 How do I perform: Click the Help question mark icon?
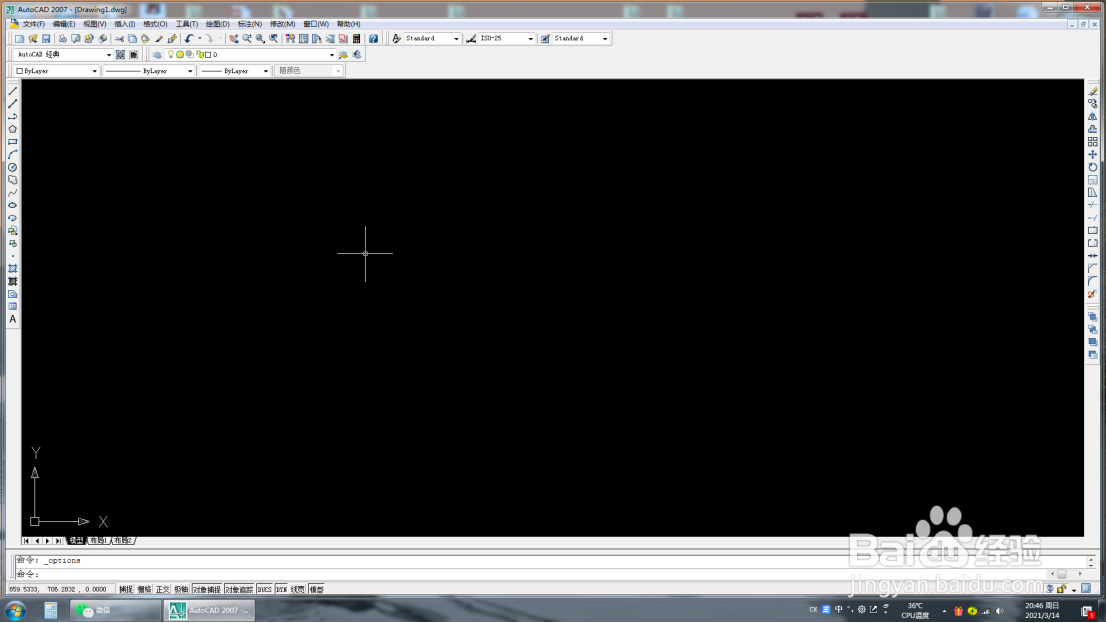click(373, 39)
